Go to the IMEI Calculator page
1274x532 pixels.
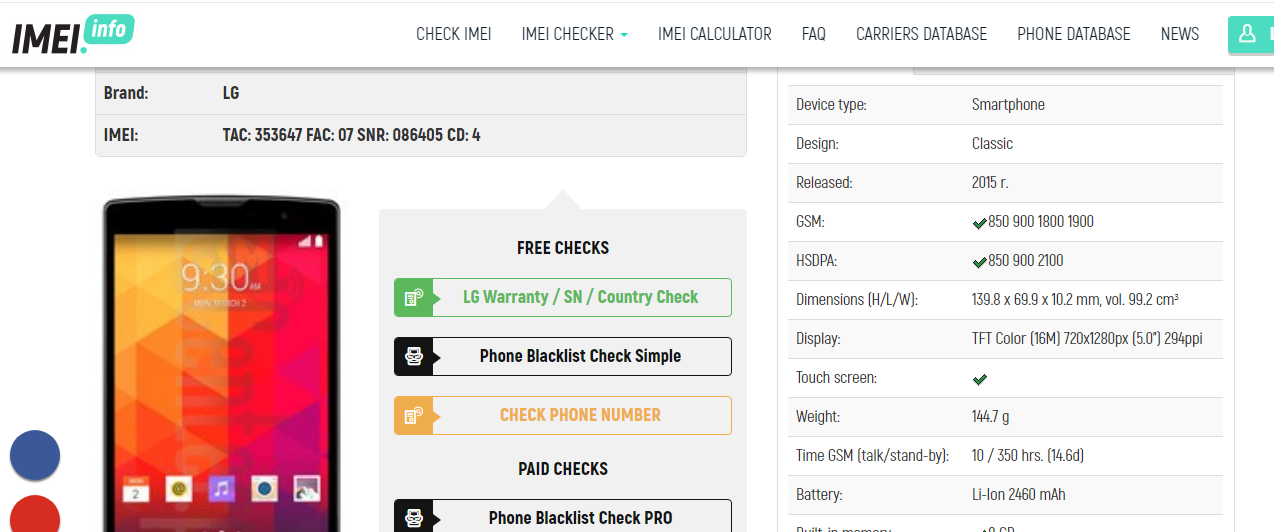click(714, 34)
